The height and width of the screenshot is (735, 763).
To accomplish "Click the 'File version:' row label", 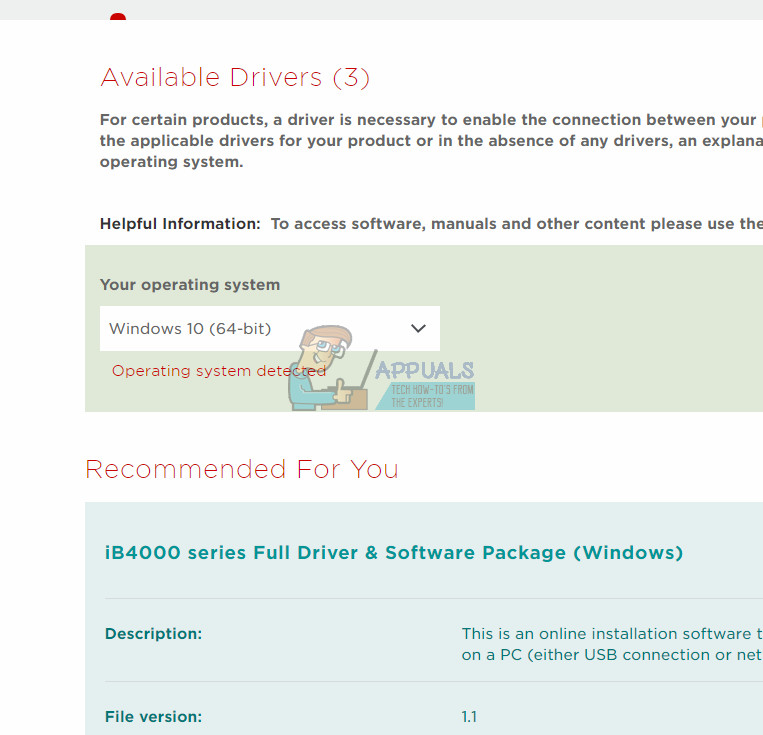I will 153,717.
